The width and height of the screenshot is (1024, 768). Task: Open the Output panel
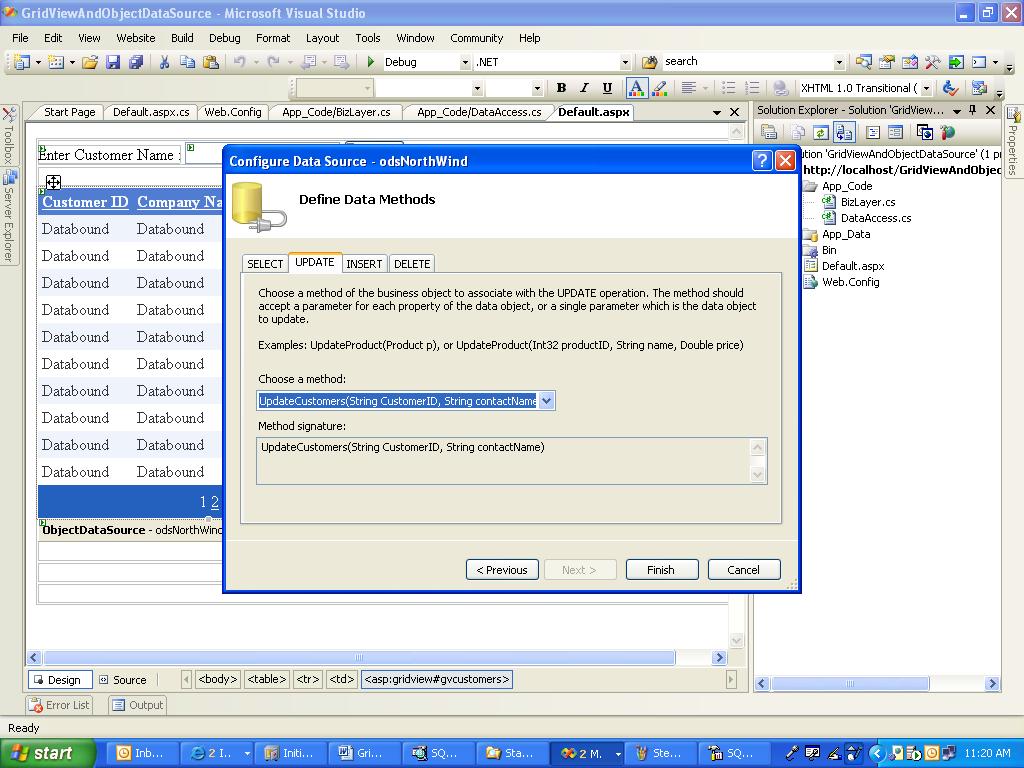137,705
